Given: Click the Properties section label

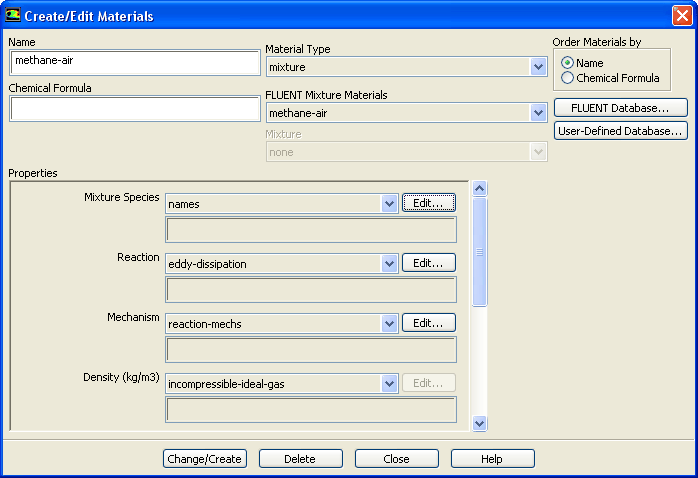Looking at the screenshot, I should 33,173.
